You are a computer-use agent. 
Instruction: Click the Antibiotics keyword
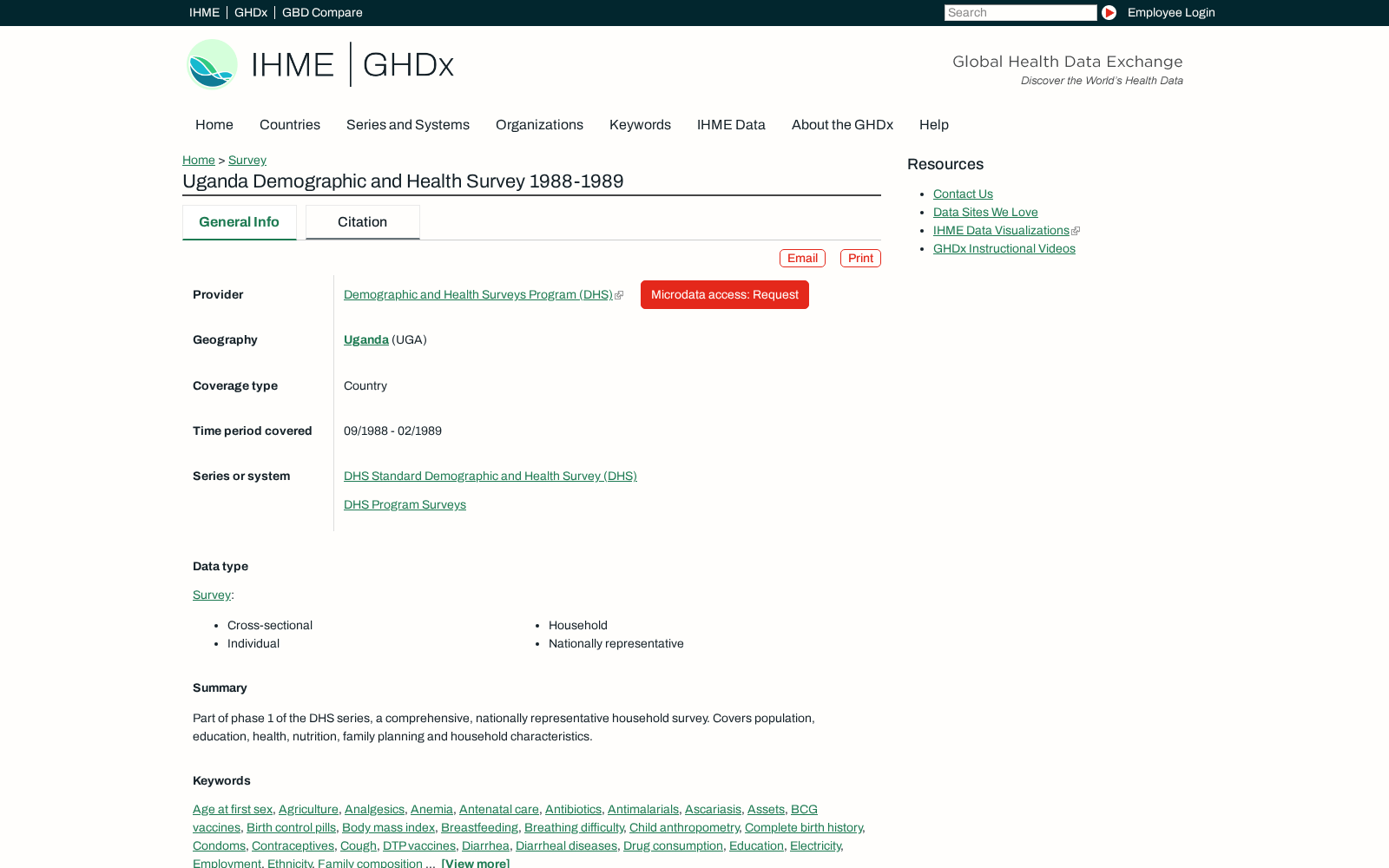pyautogui.click(x=573, y=809)
